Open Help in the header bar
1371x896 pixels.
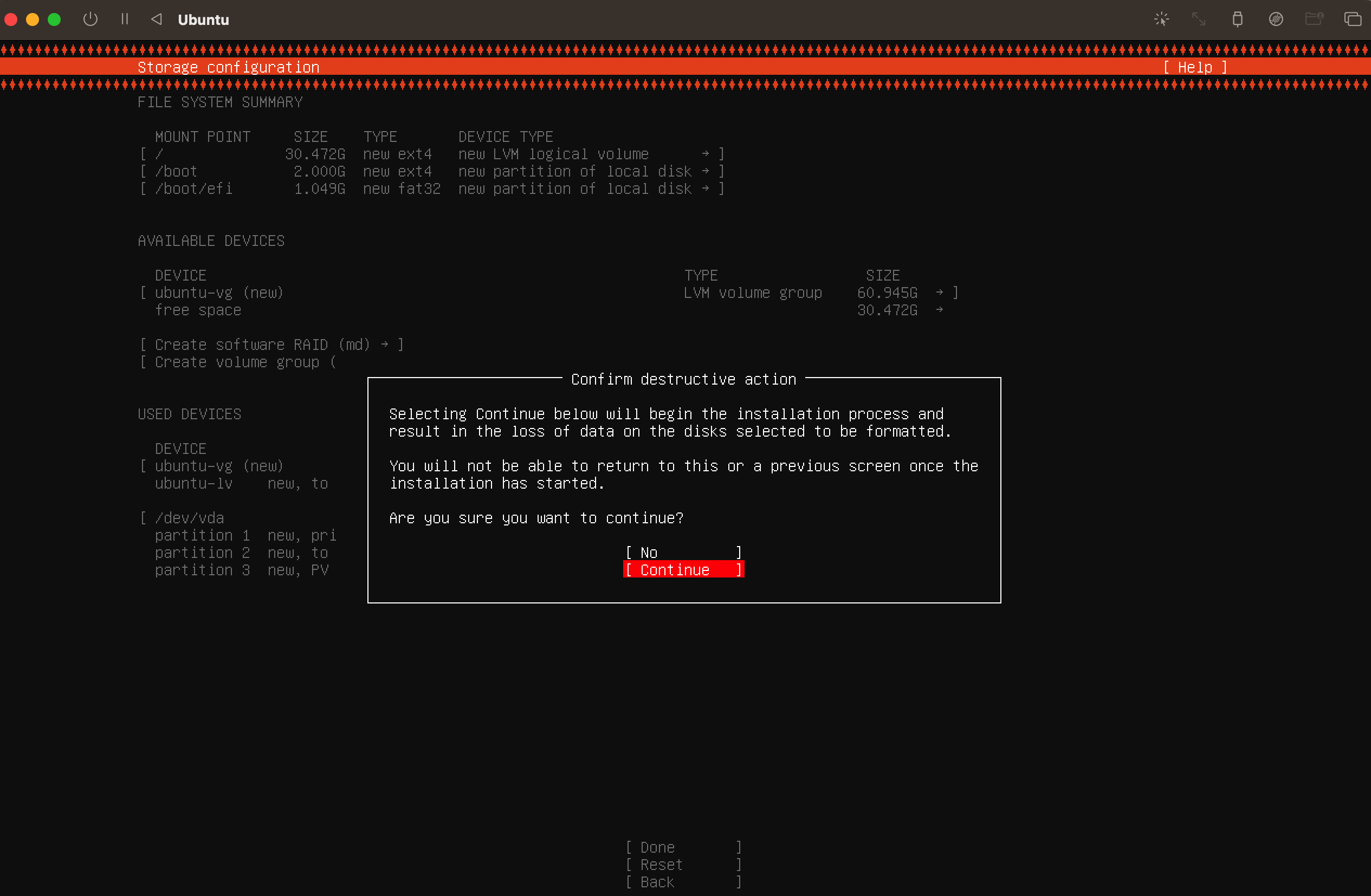click(x=1195, y=67)
